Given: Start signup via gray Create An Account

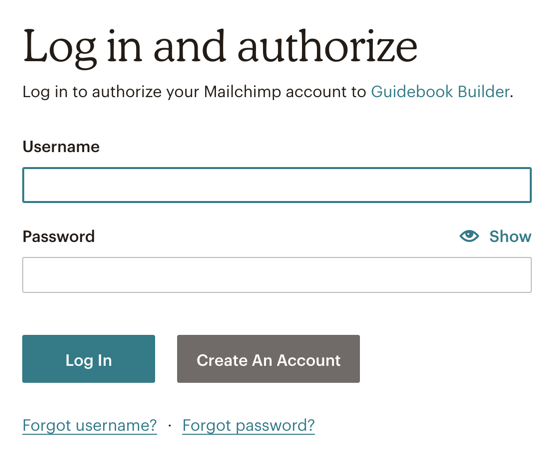Looking at the screenshot, I should (x=268, y=359).
